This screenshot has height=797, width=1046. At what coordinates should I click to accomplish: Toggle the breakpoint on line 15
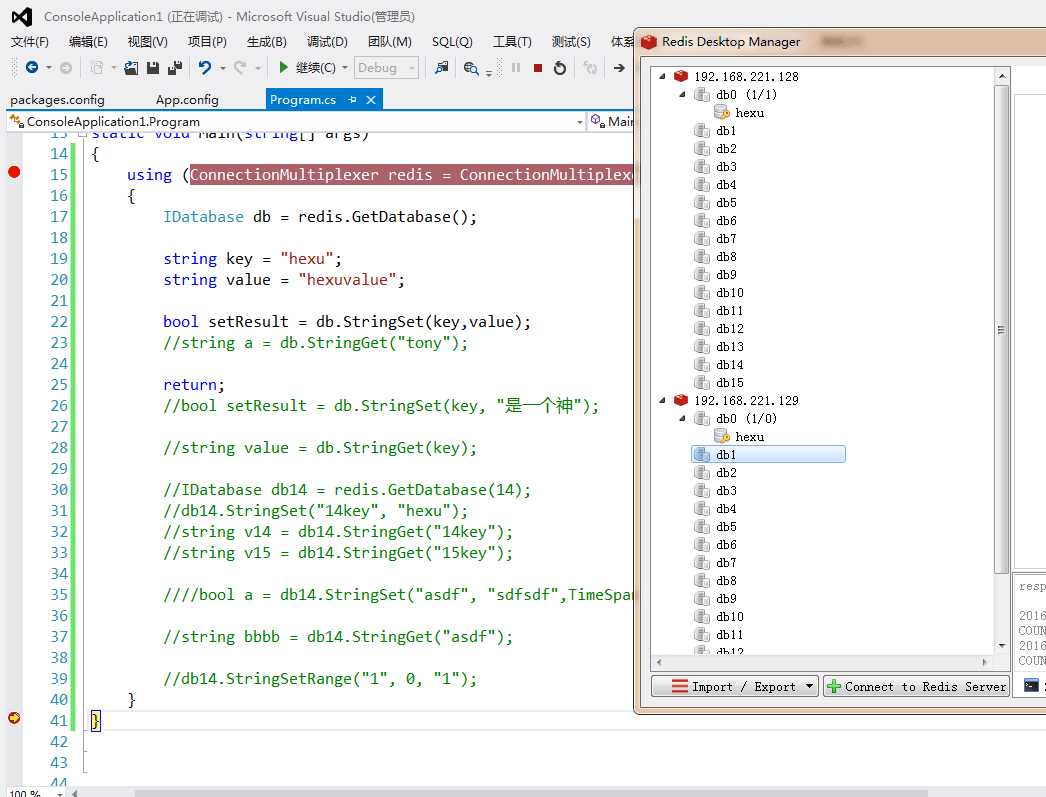coord(14,173)
